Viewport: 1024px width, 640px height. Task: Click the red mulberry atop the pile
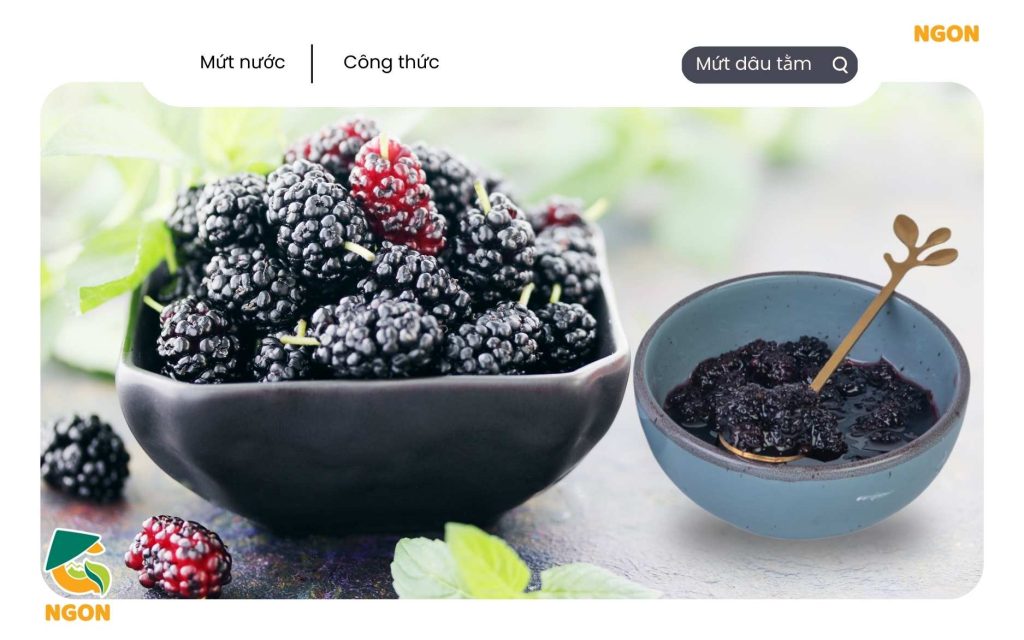click(396, 194)
